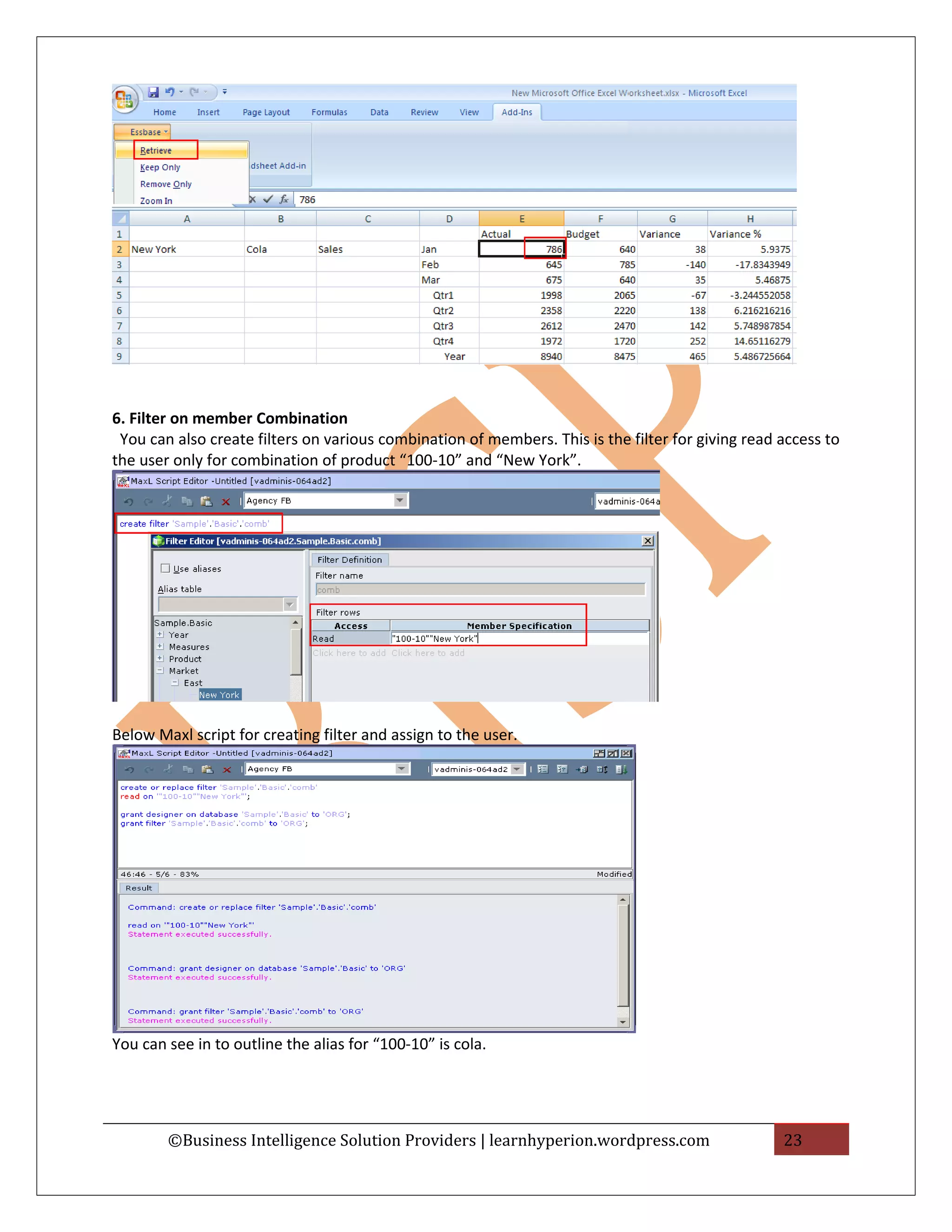Viewport: 952px width, 1232px height.
Task: Confirm formula bar entry checkmark
Action: tap(268, 199)
